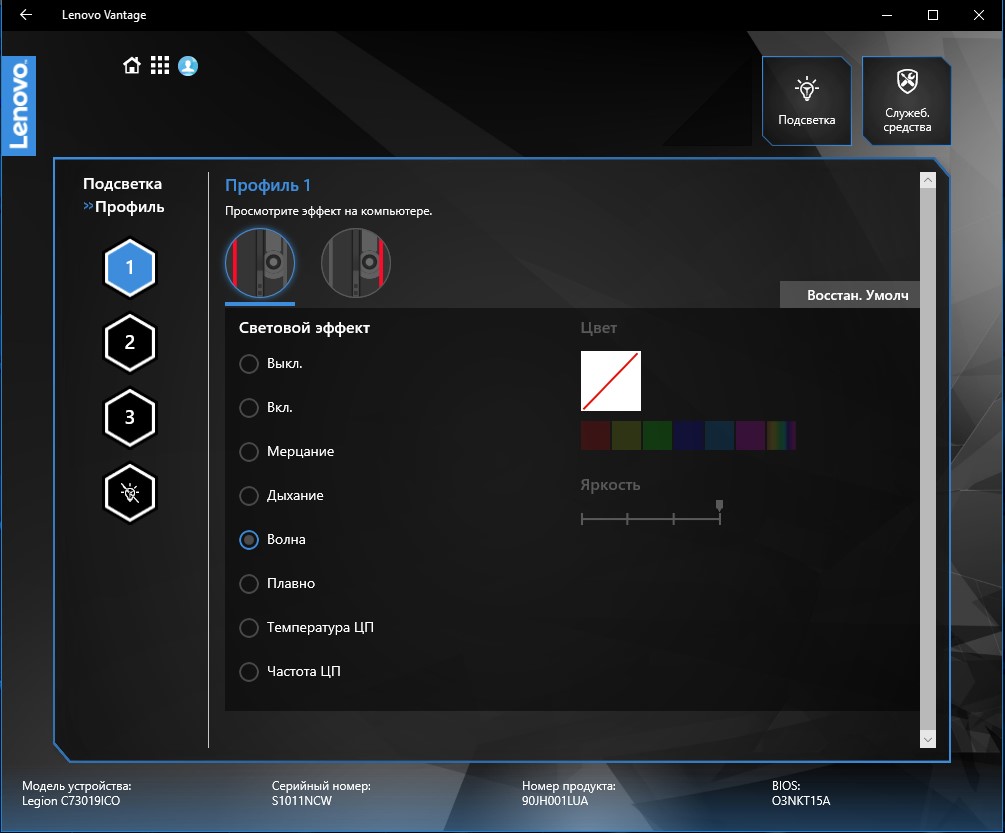1005x833 pixels.
Task: Open the Служеб. средства tools tile
Action: pyautogui.click(x=906, y=101)
